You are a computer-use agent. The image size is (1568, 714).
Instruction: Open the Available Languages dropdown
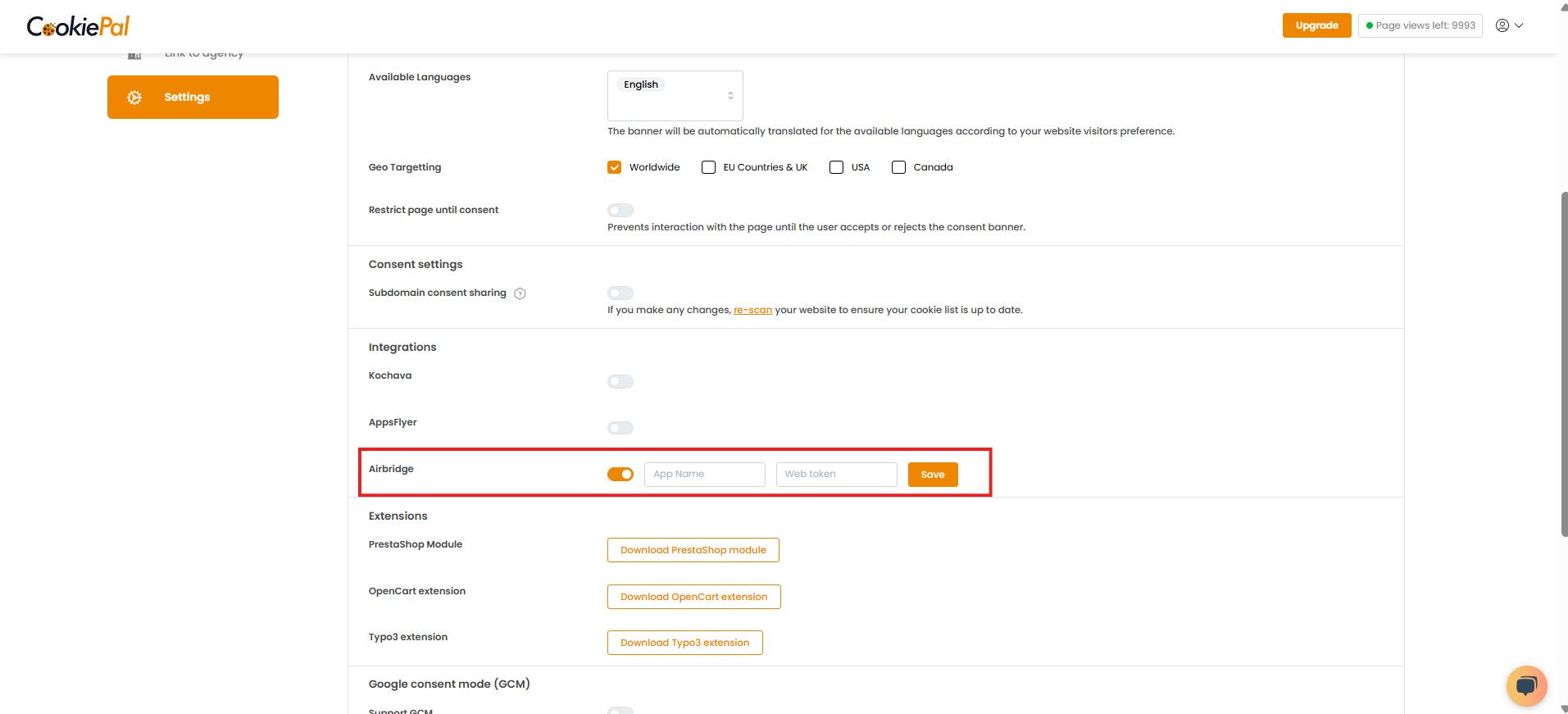(675, 96)
